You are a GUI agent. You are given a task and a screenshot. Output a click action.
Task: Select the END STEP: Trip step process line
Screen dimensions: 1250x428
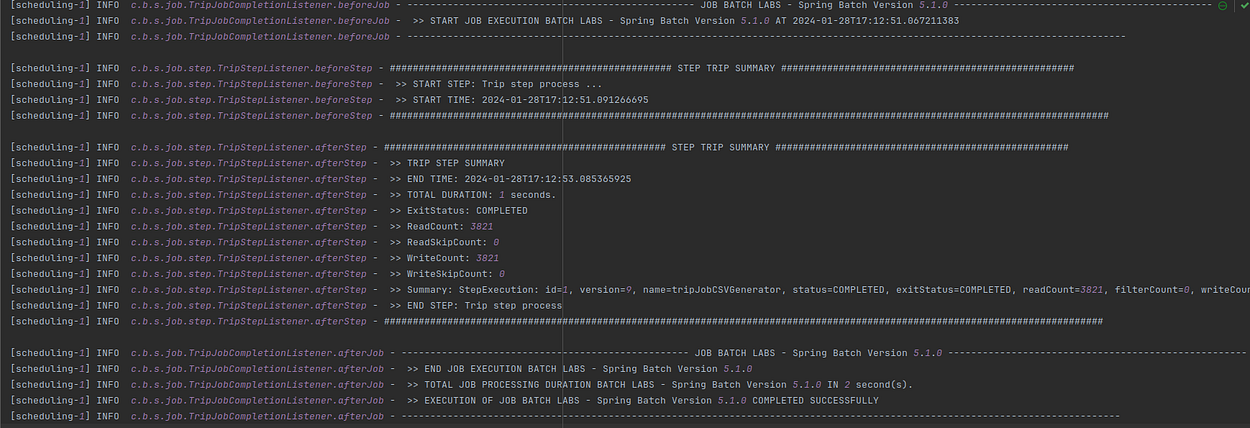[285, 306]
